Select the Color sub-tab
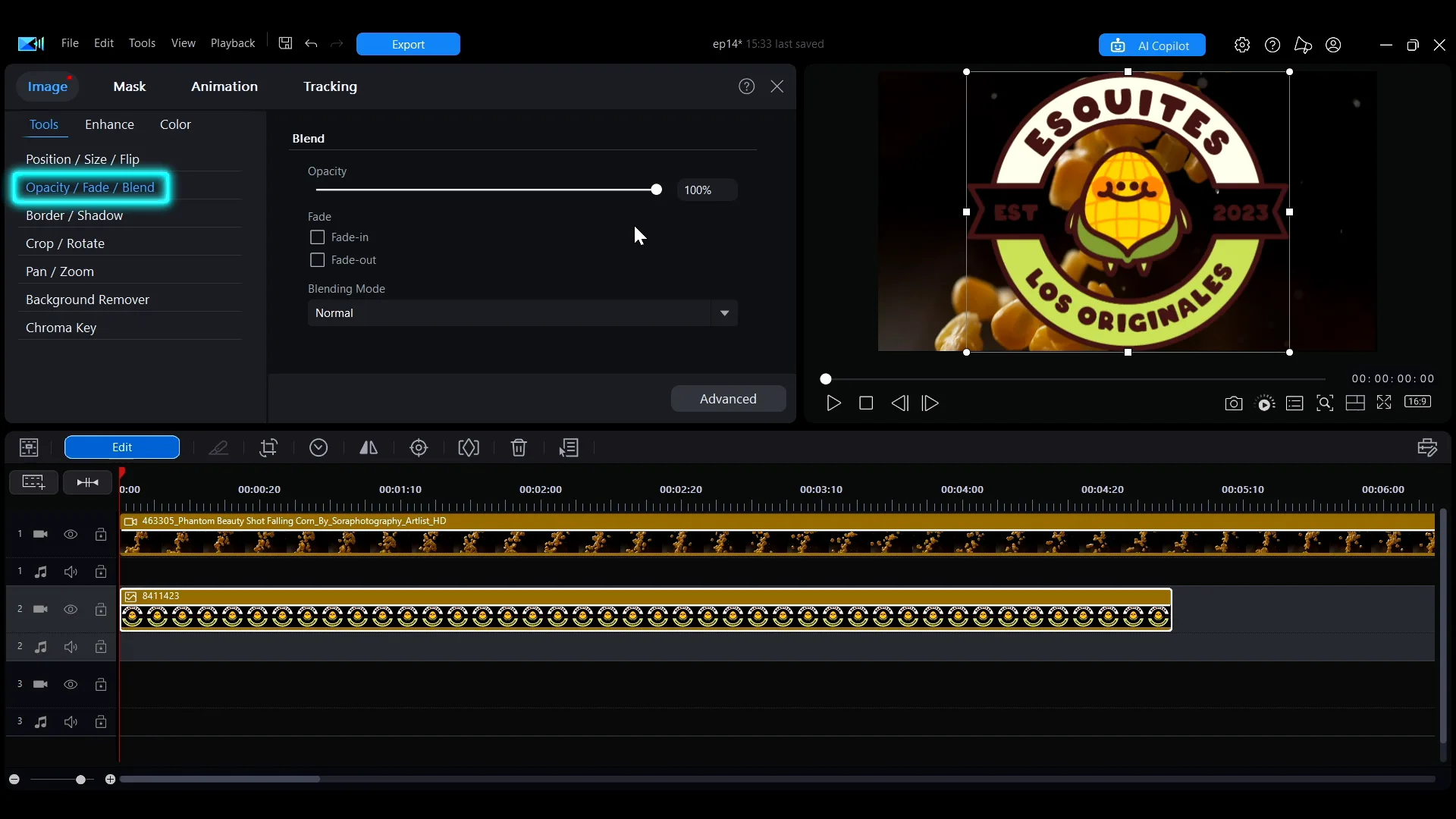 (175, 124)
